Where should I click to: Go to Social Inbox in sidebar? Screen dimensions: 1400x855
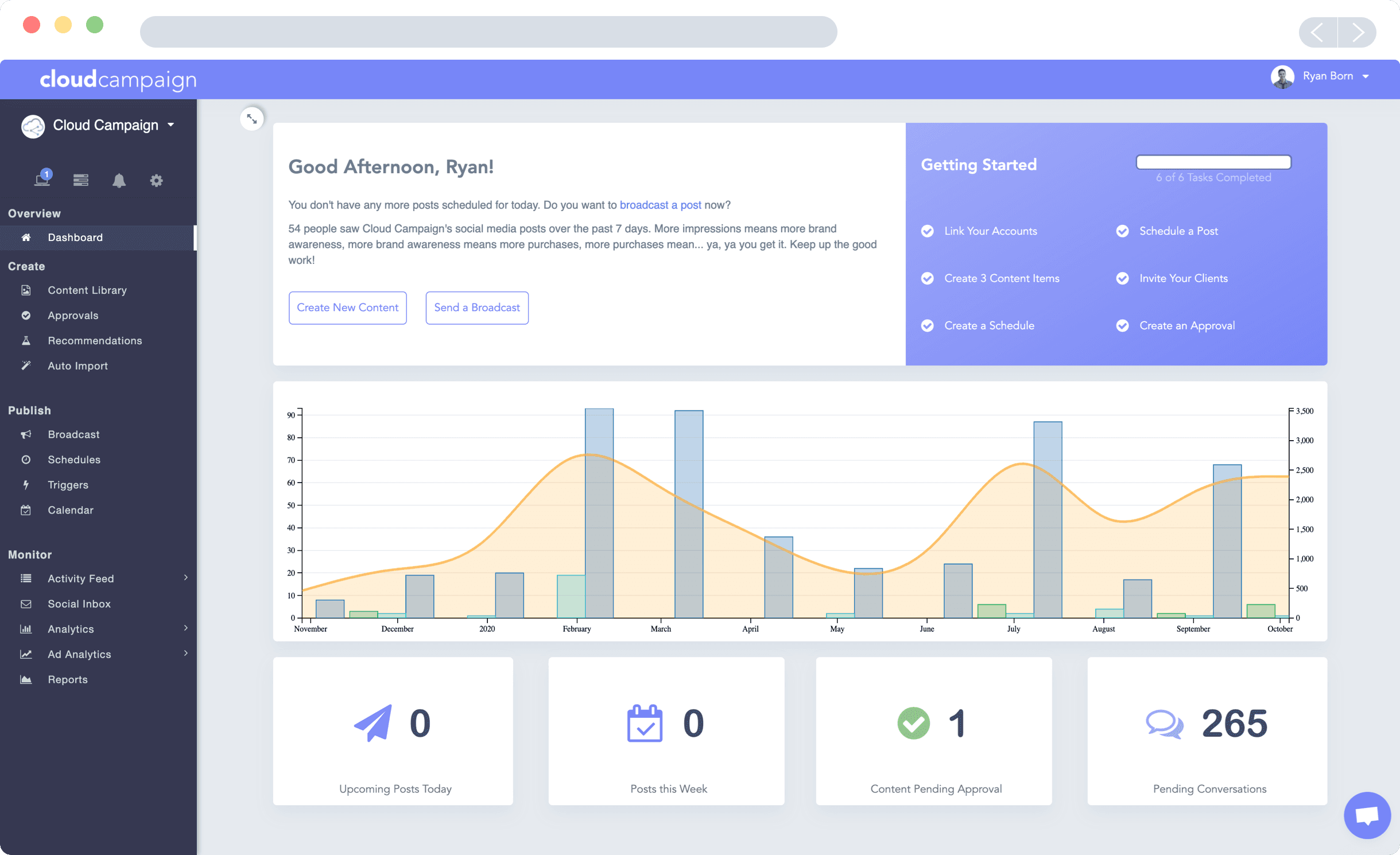79,604
